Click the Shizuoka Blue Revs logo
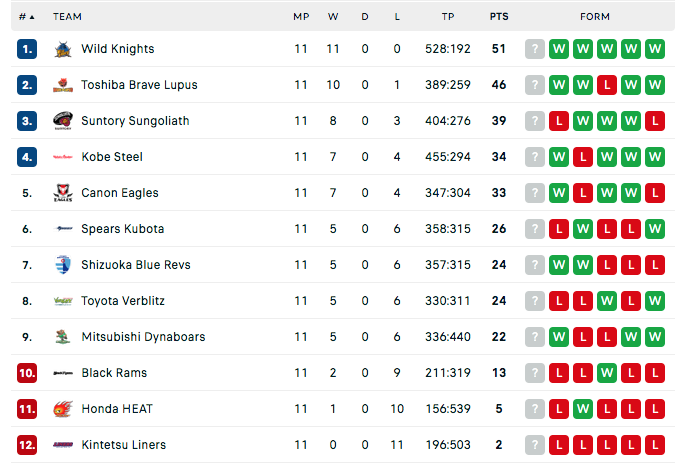 (63, 265)
